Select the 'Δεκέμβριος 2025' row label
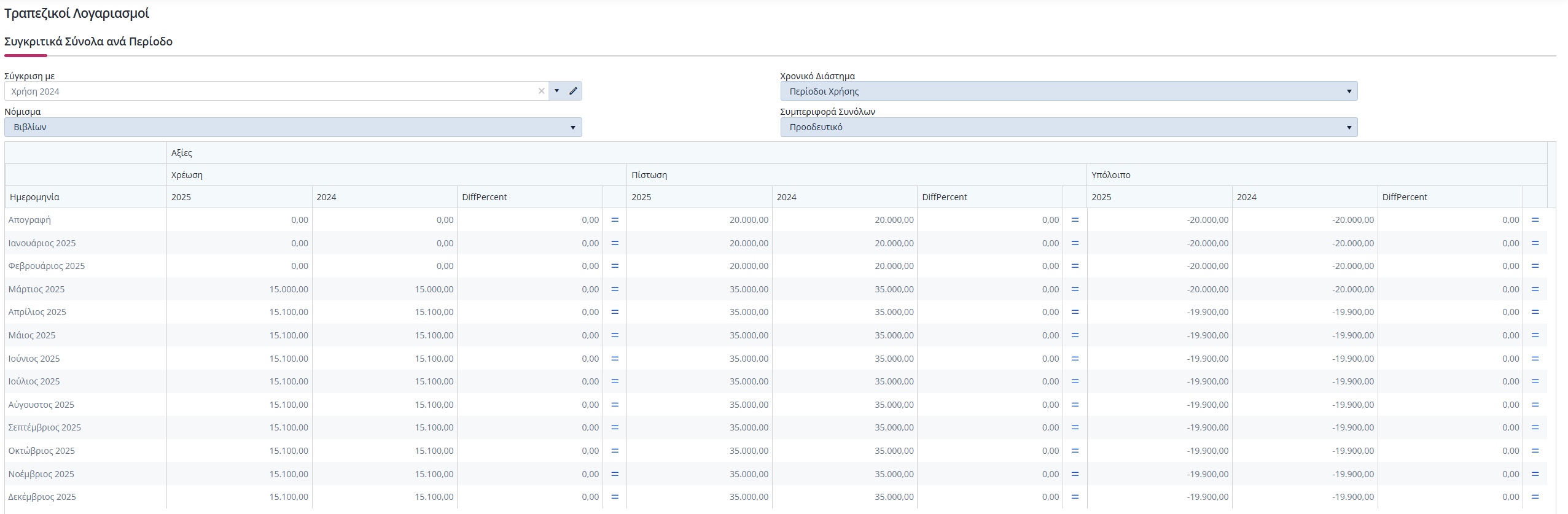The width and height of the screenshot is (1568, 514). click(x=42, y=497)
